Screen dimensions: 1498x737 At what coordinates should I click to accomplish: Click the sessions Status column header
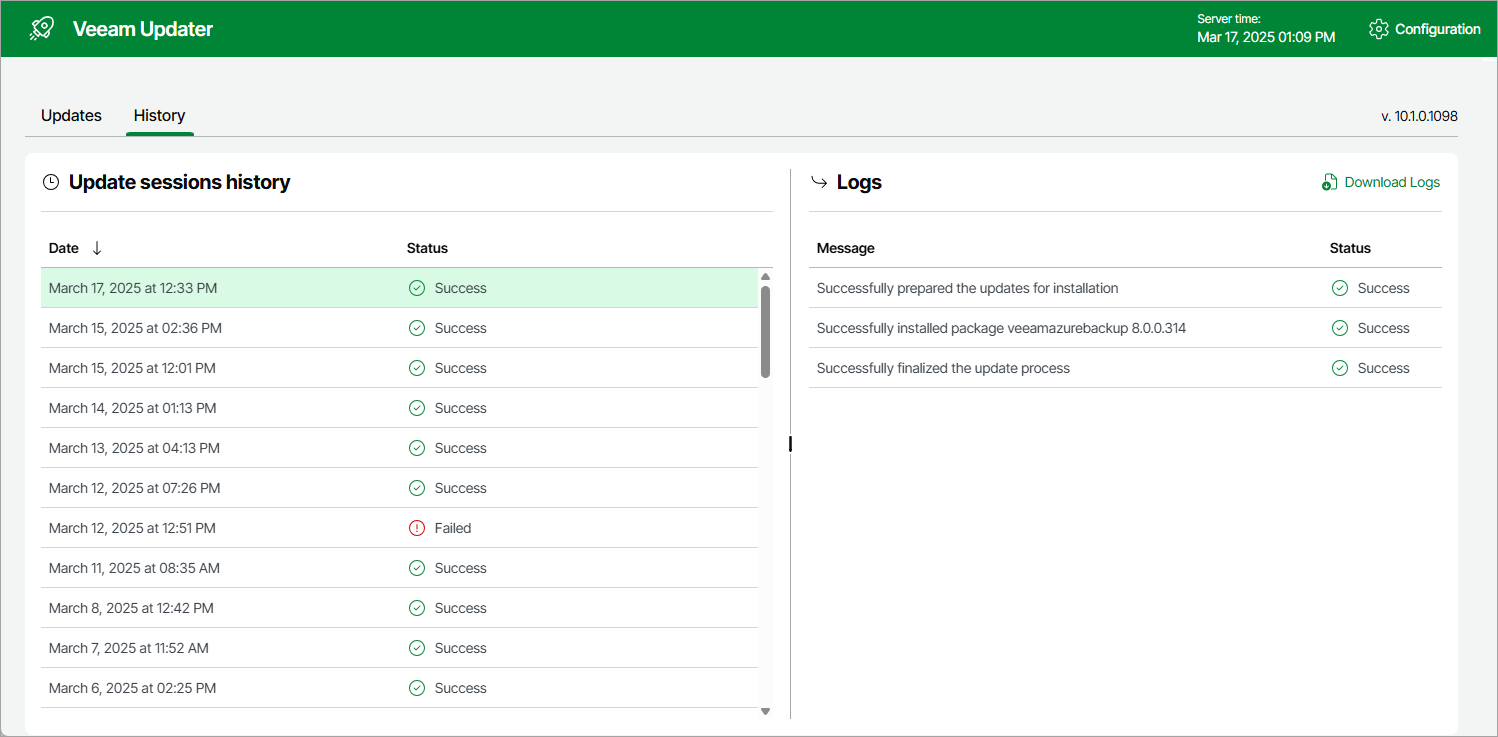[427, 248]
